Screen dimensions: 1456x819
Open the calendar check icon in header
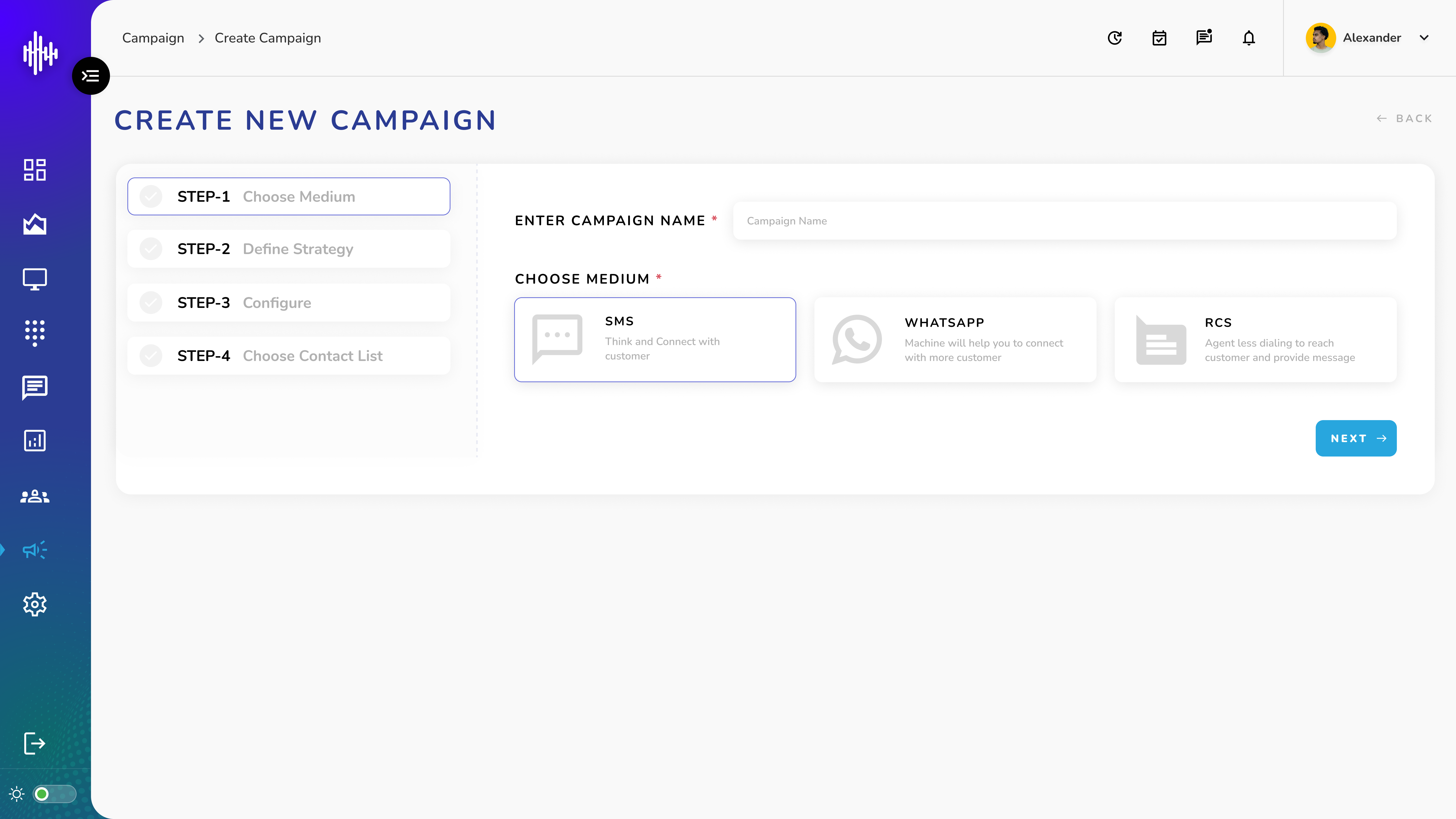[x=1159, y=38]
